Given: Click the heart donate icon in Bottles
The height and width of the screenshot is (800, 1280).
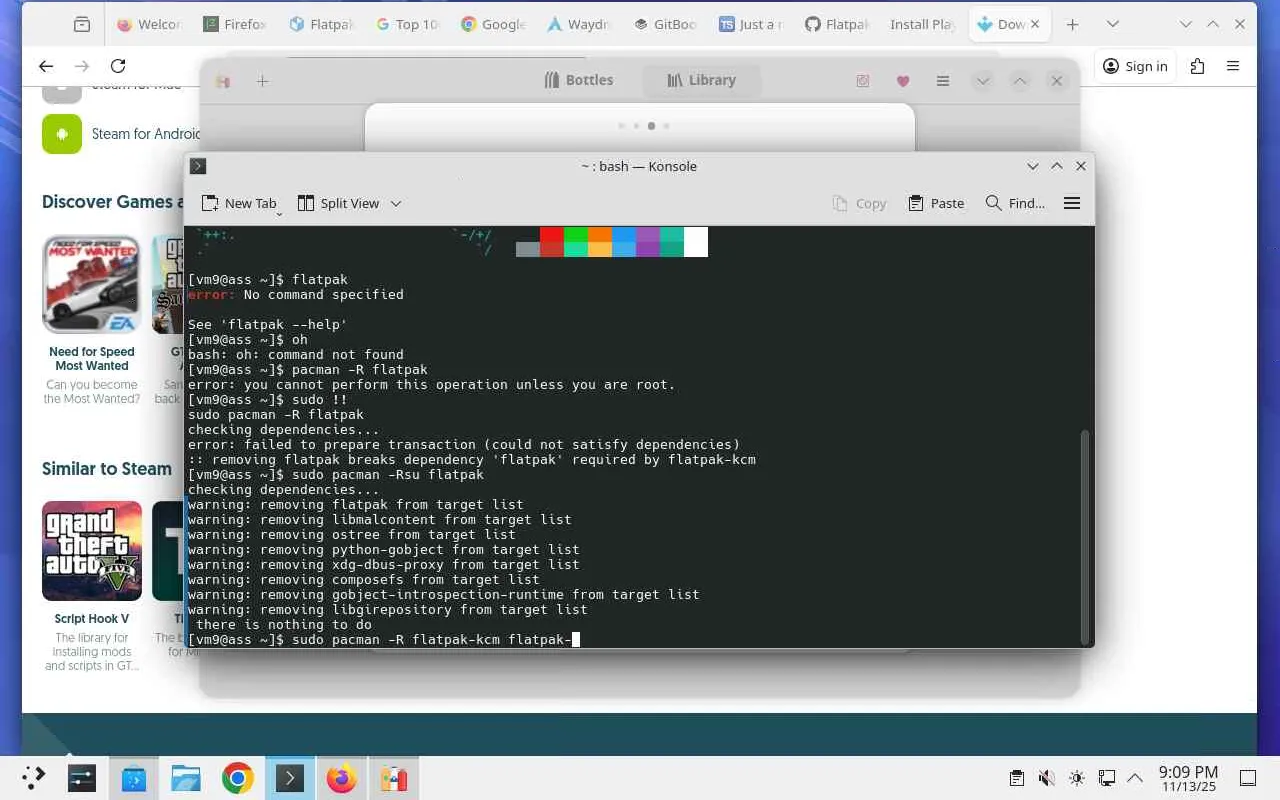Looking at the screenshot, I should tap(903, 81).
